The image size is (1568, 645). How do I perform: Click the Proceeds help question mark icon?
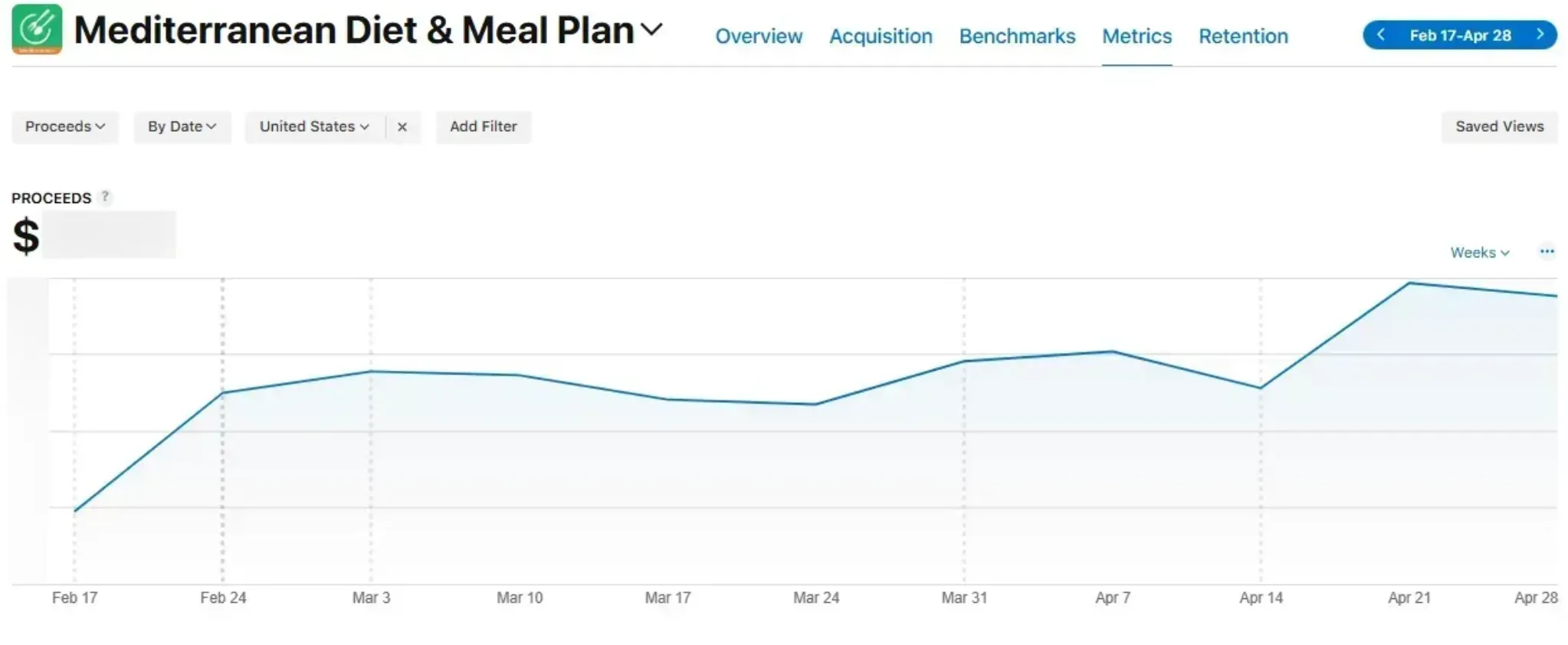point(106,197)
